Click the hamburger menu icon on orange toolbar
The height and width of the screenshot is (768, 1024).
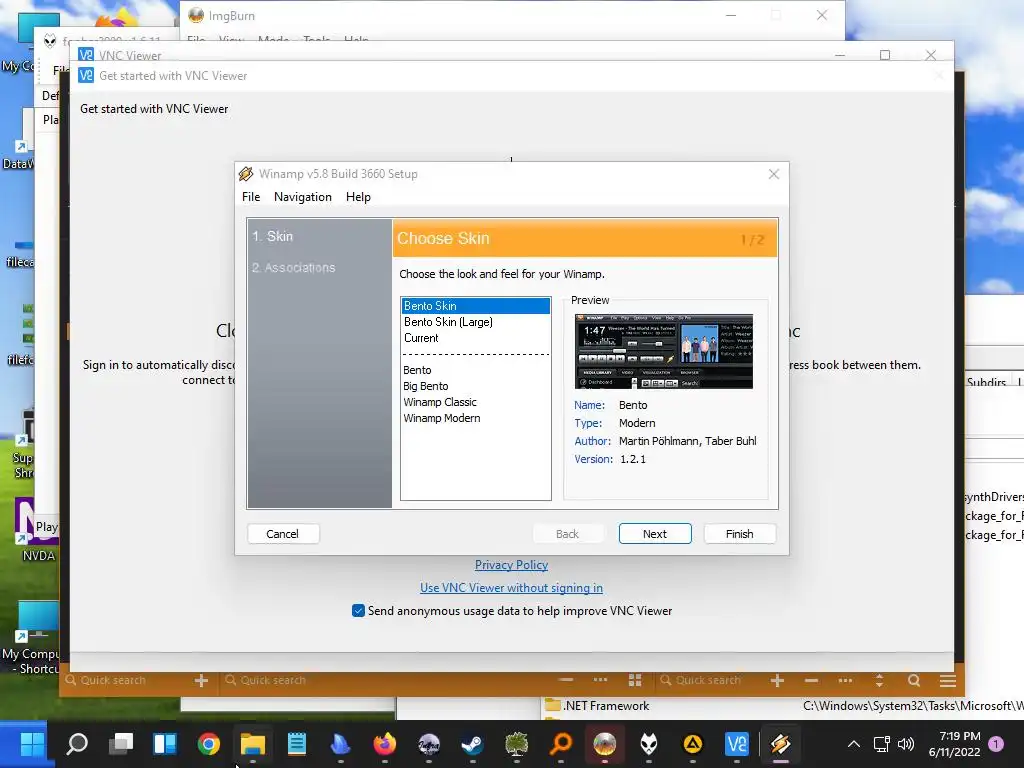tap(948, 680)
